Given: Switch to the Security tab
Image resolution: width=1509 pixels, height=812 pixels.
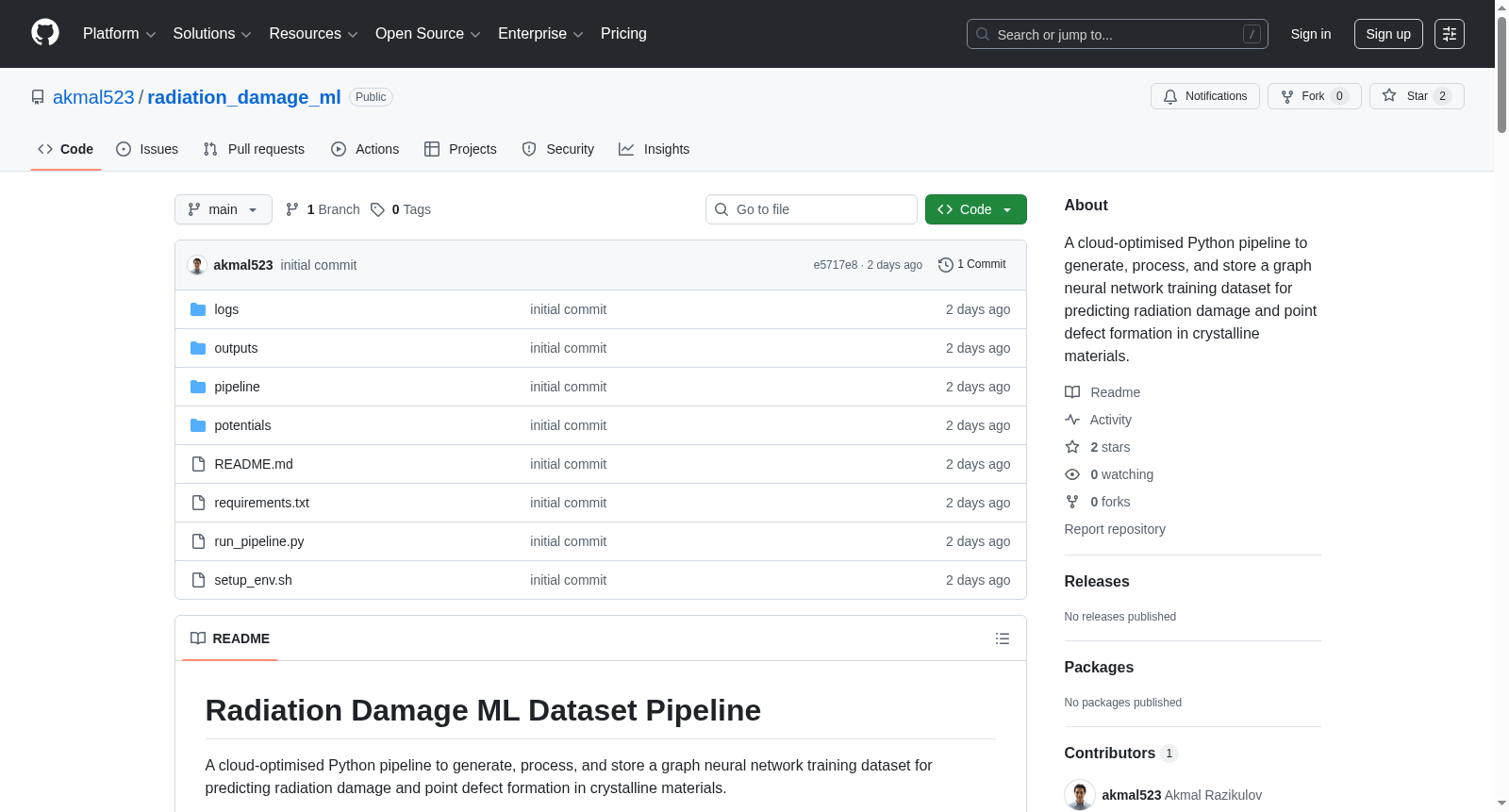Looking at the screenshot, I should tap(558, 149).
